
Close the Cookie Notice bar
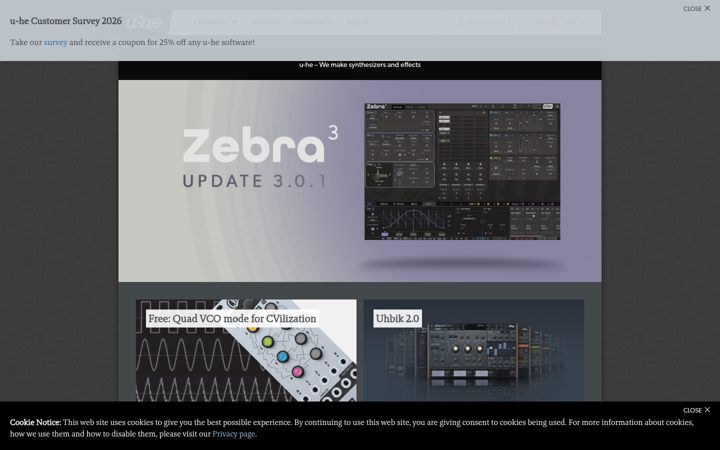(x=696, y=410)
